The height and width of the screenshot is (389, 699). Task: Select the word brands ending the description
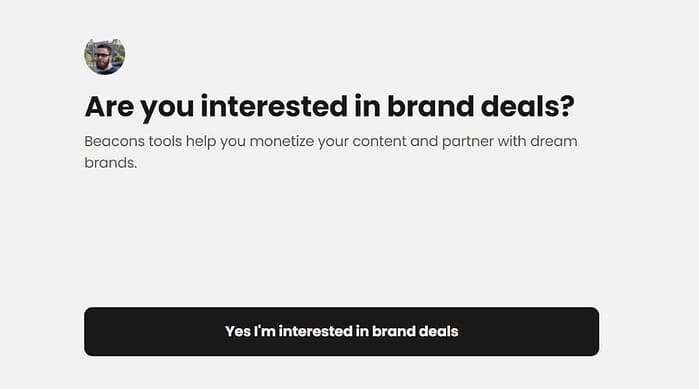click(111, 163)
